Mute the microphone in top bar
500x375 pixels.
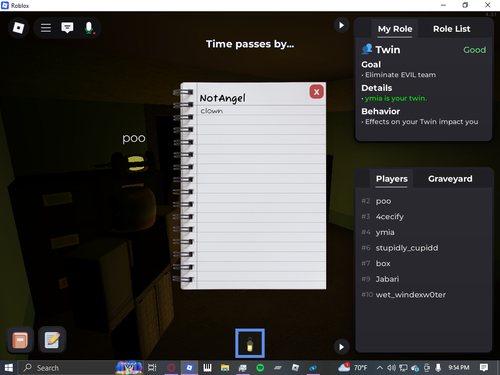(89, 28)
